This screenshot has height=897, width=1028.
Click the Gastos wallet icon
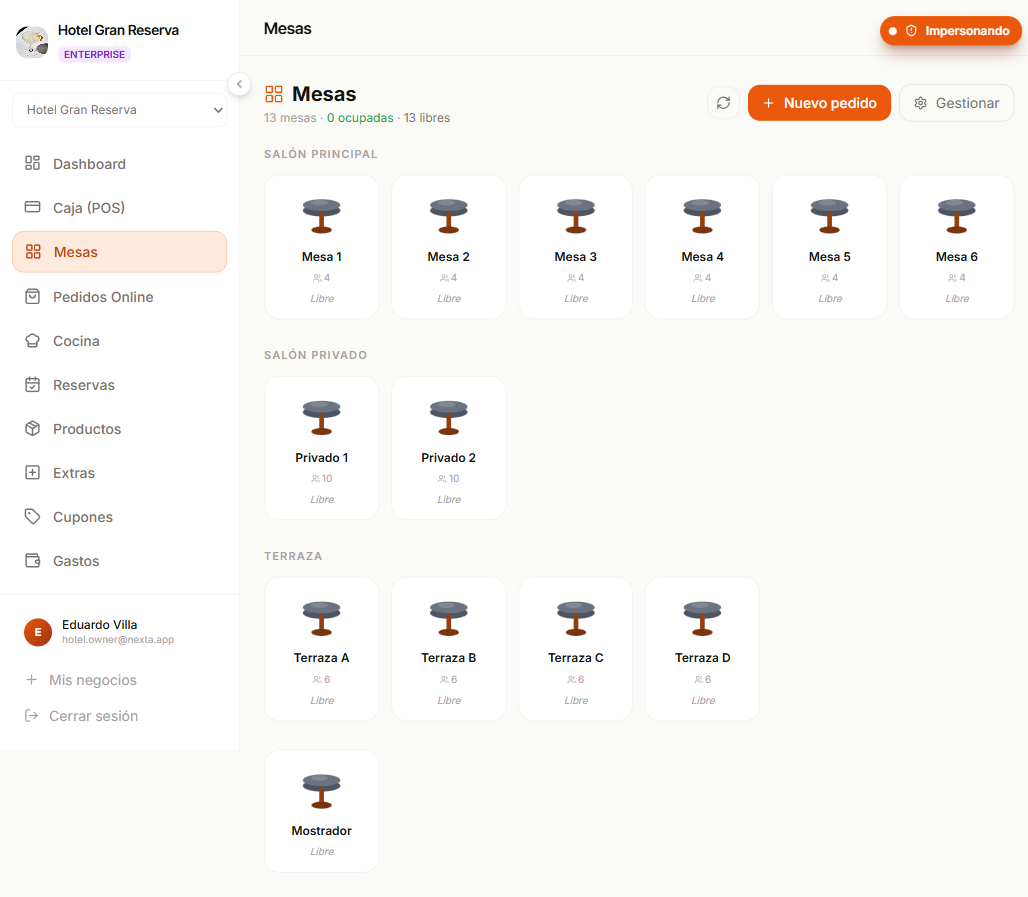coord(32,561)
